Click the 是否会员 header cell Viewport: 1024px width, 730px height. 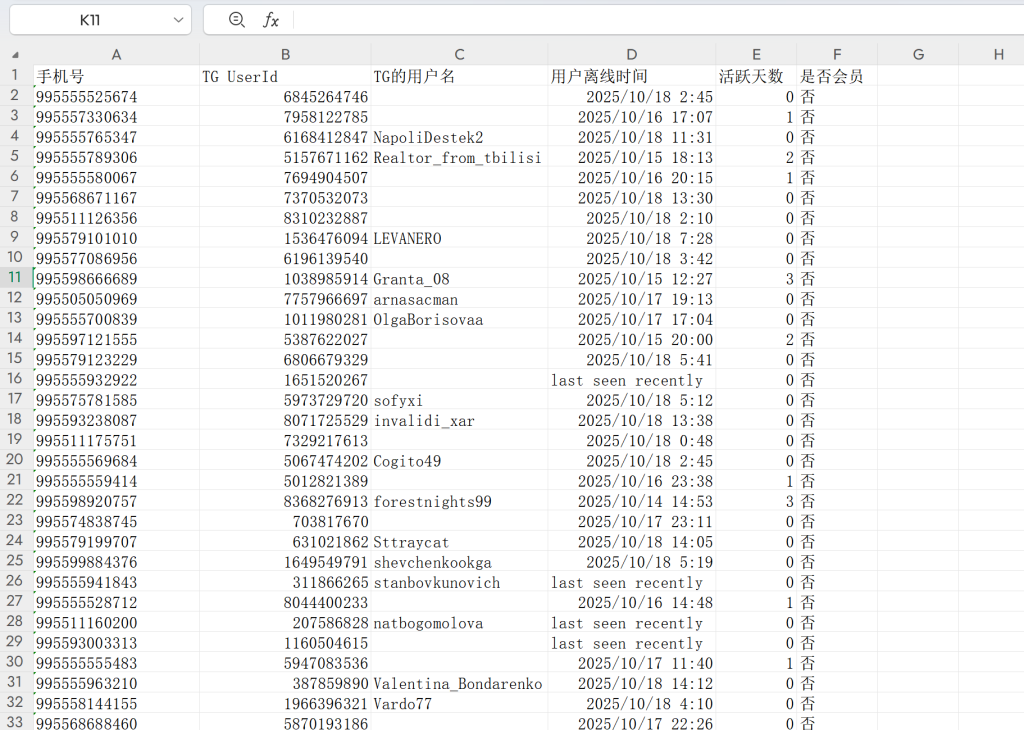[x=837, y=76]
